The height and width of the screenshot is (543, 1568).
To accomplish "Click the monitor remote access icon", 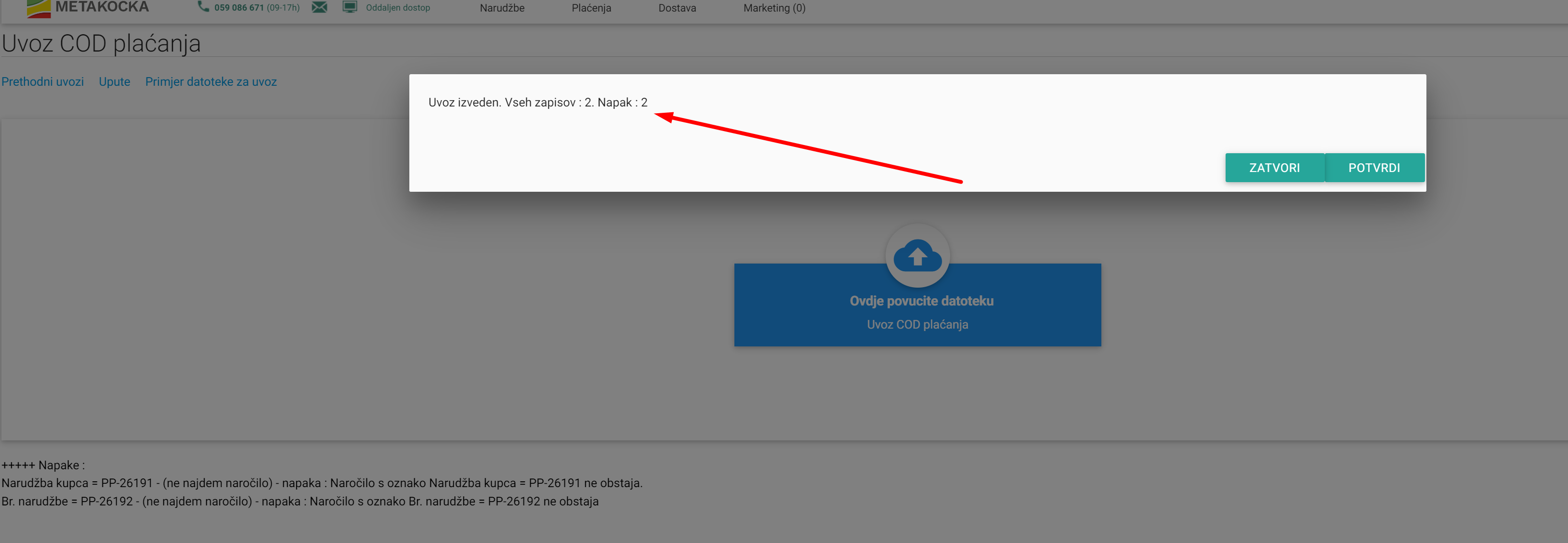I will (350, 7).
